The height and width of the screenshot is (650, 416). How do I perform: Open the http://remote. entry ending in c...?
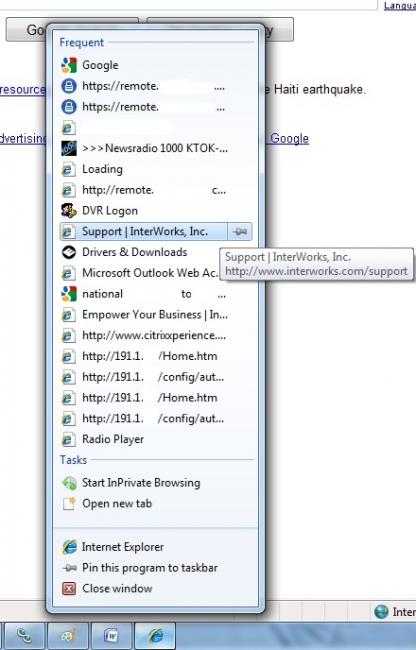click(x=156, y=190)
